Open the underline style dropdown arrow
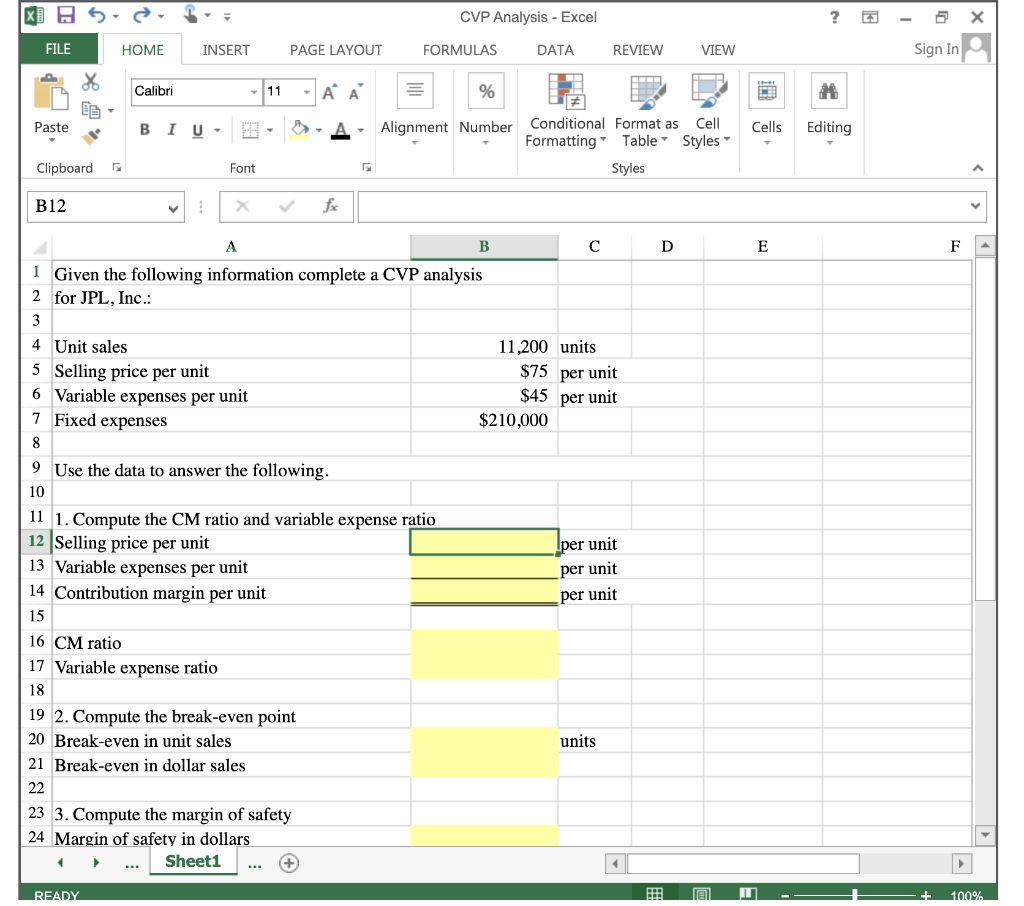Viewport: 1024px width, 906px height. (217, 131)
